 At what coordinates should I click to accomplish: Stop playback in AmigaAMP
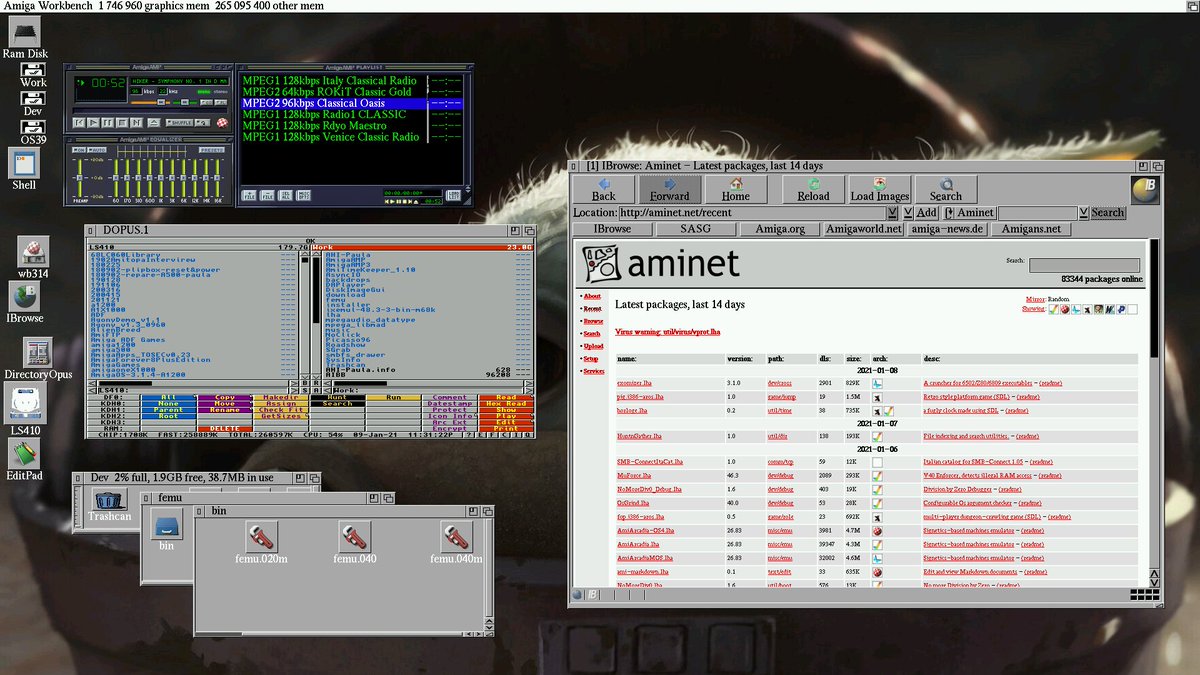click(x=122, y=123)
